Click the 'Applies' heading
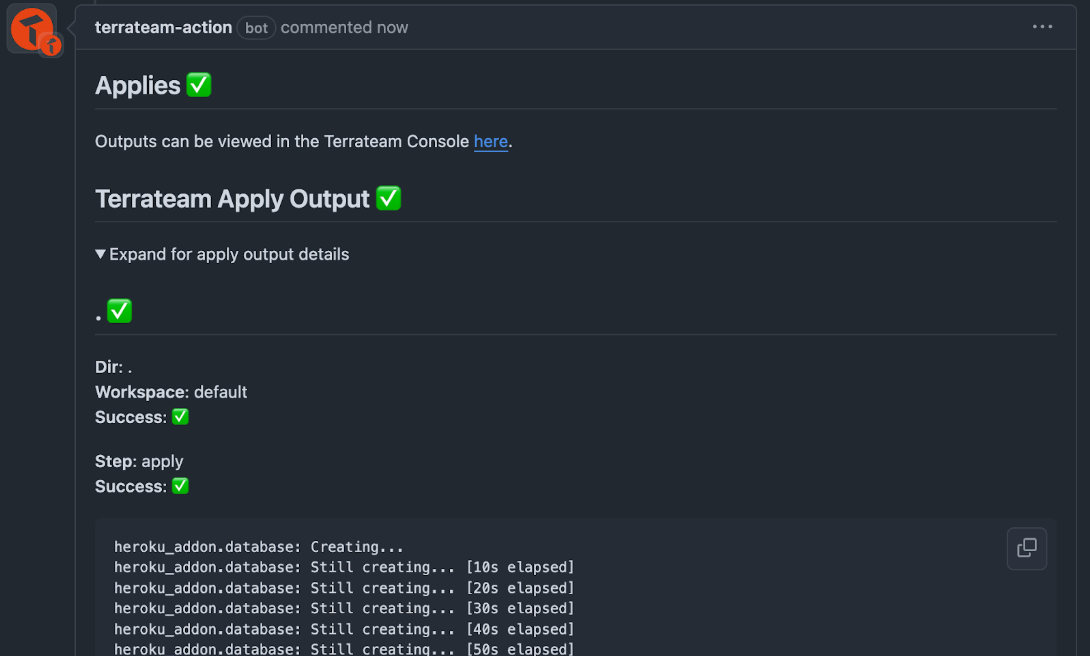Image resolution: width=1090 pixels, height=656 pixels. pyautogui.click(x=153, y=85)
